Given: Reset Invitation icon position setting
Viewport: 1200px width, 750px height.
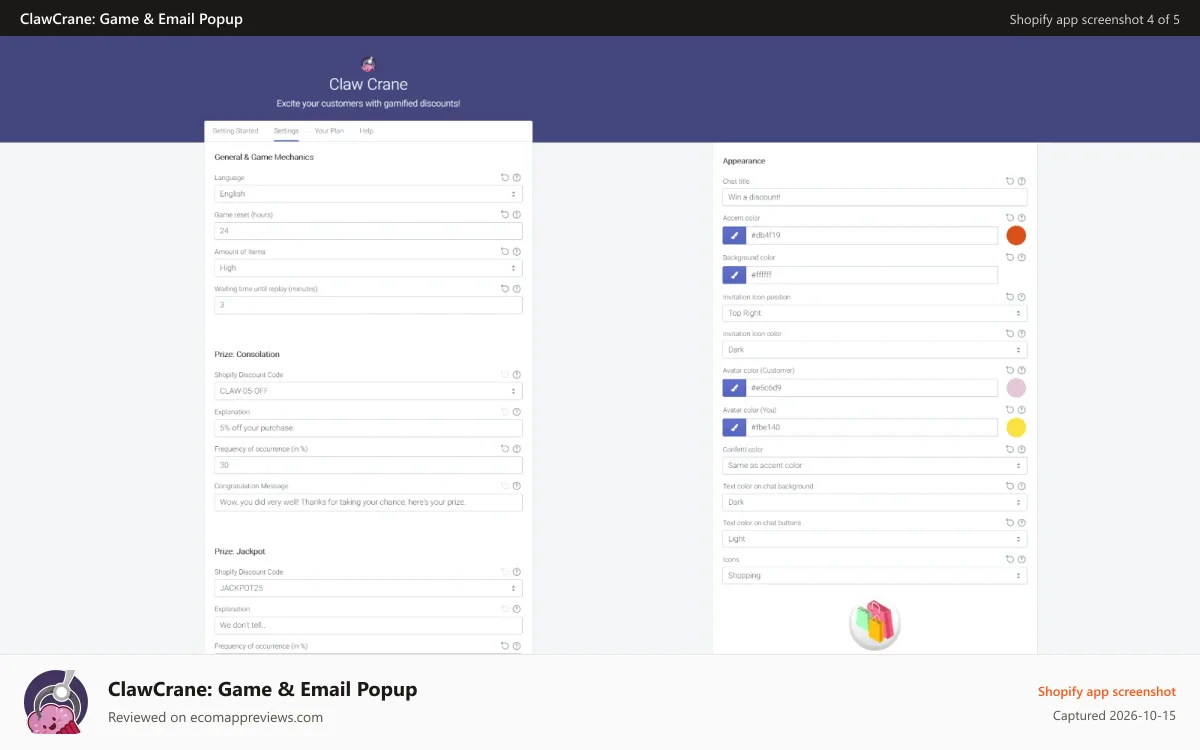Looking at the screenshot, I should tap(1010, 297).
